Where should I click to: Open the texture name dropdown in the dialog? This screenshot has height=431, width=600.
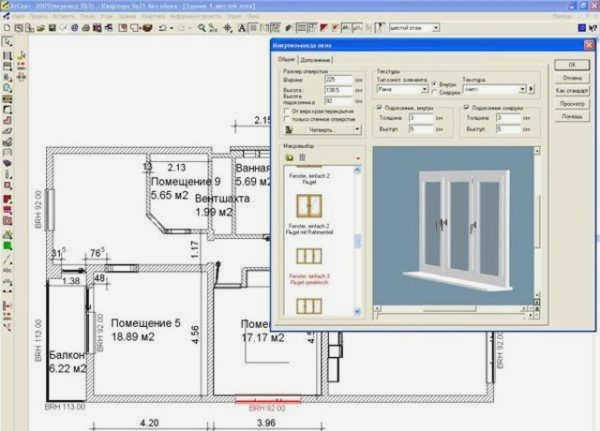coord(522,89)
